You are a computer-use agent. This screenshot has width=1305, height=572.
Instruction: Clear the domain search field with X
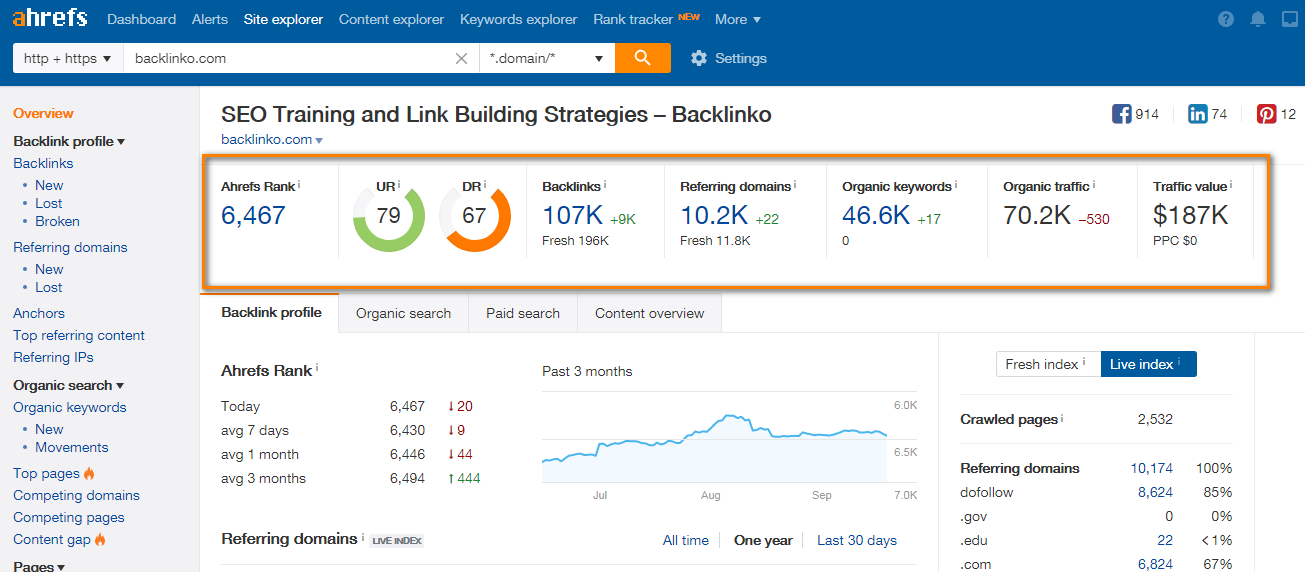461,58
